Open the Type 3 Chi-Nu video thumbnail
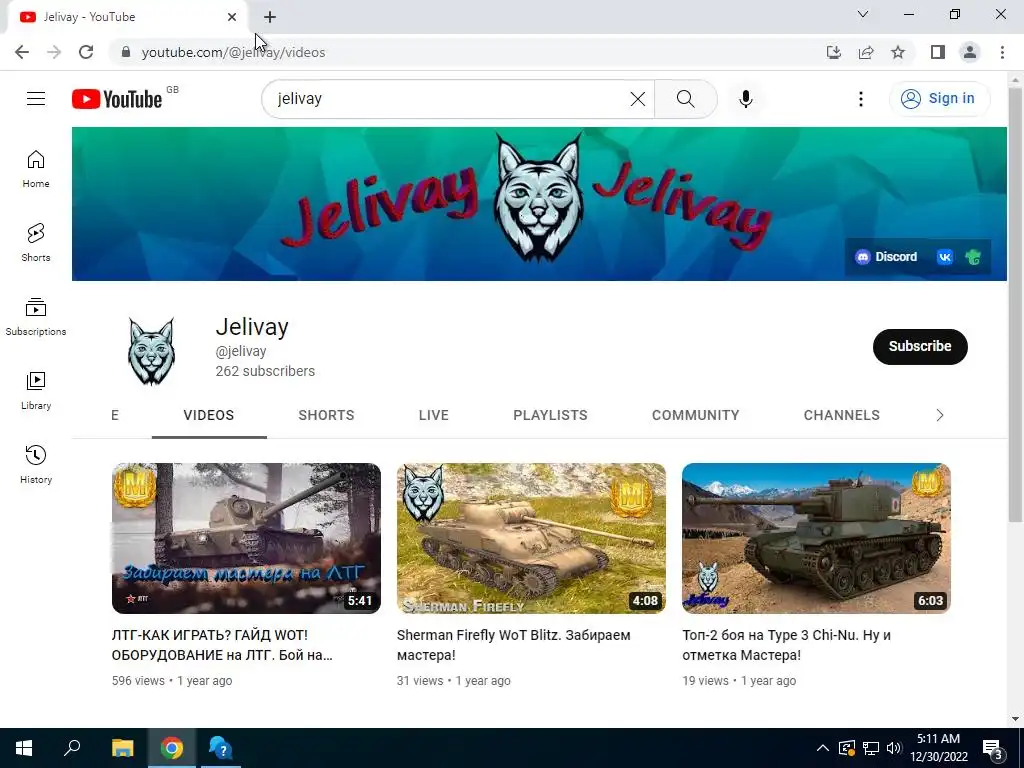The width and height of the screenshot is (1024, 768). [x=816, y=538]
